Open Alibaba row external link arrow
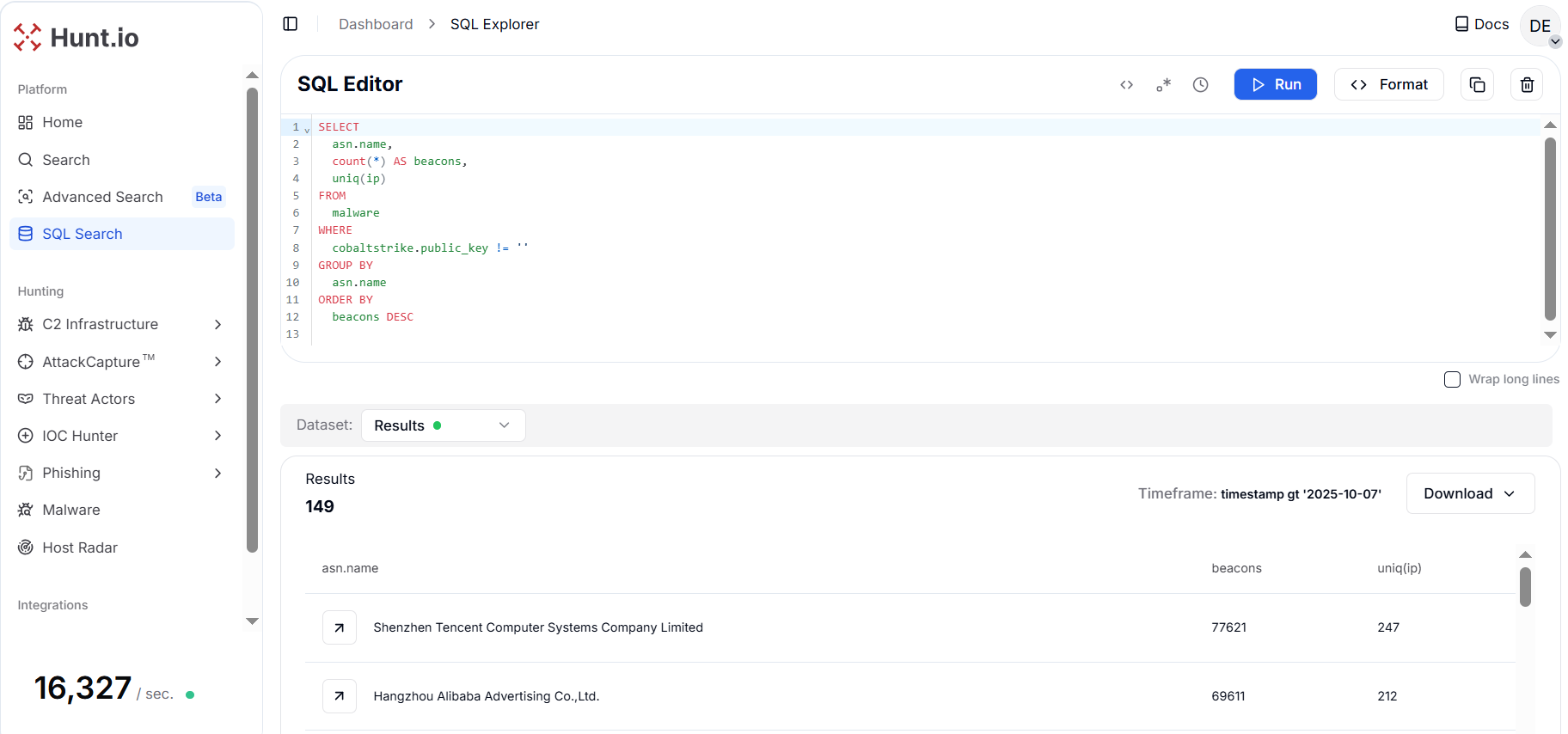Viewport: 1568px width, 734px height. click(x=340, y=696)
